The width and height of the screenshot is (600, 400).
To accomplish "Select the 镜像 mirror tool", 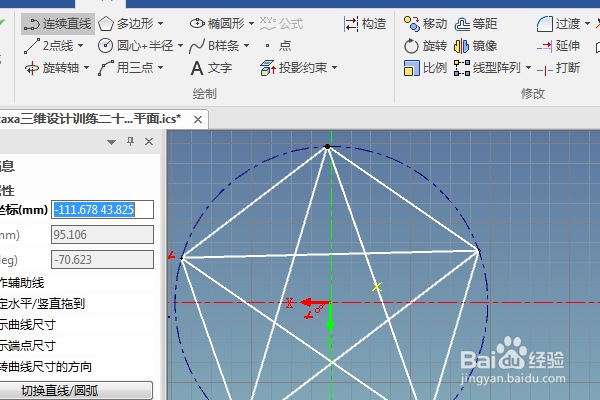I will 476,46.
